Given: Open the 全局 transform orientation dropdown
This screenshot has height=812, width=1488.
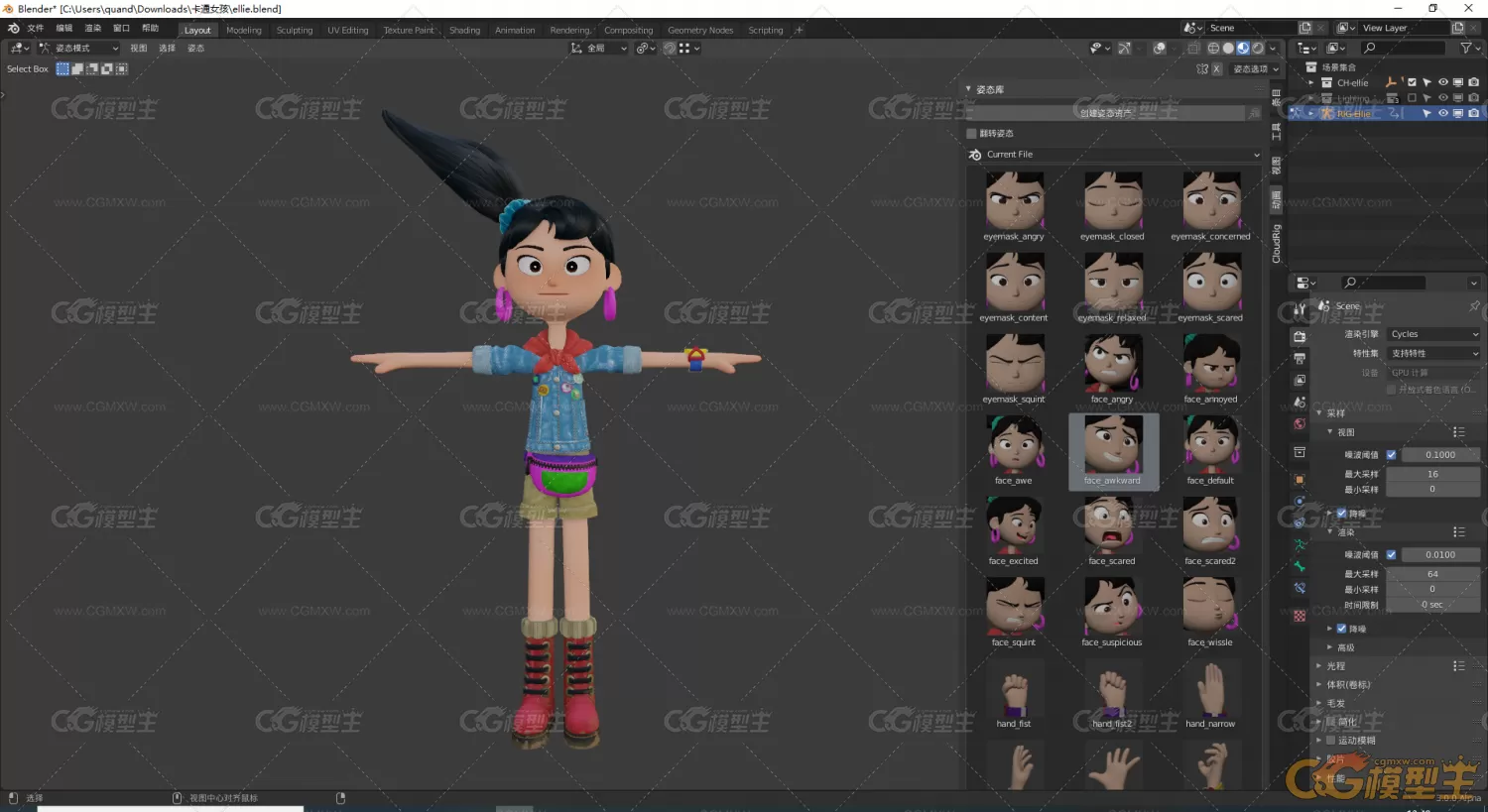Looking at the screenshot, I should pyautogui.click(x=599, y=48).
